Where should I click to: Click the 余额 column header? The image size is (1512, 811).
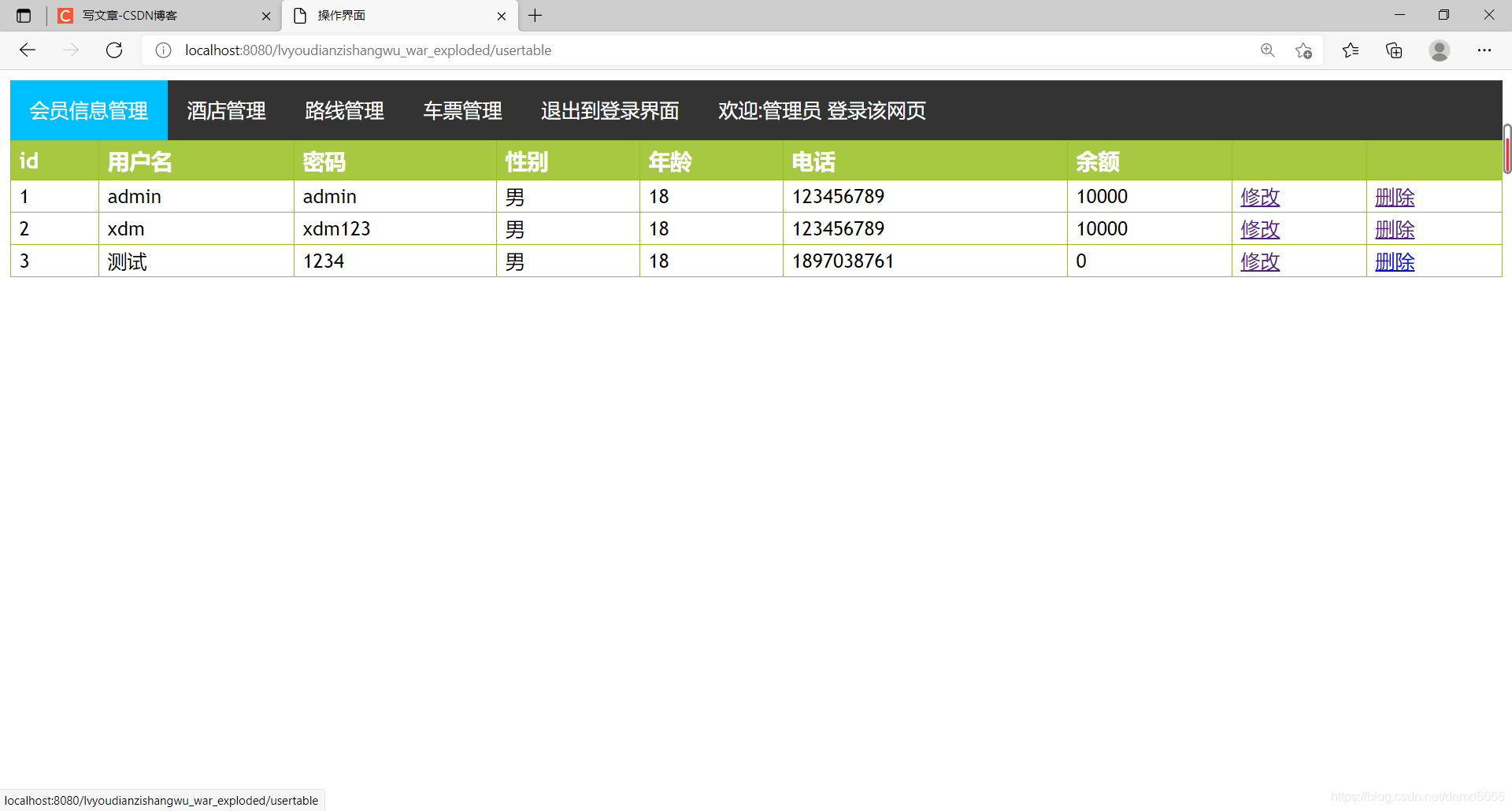pos(1150,161)
